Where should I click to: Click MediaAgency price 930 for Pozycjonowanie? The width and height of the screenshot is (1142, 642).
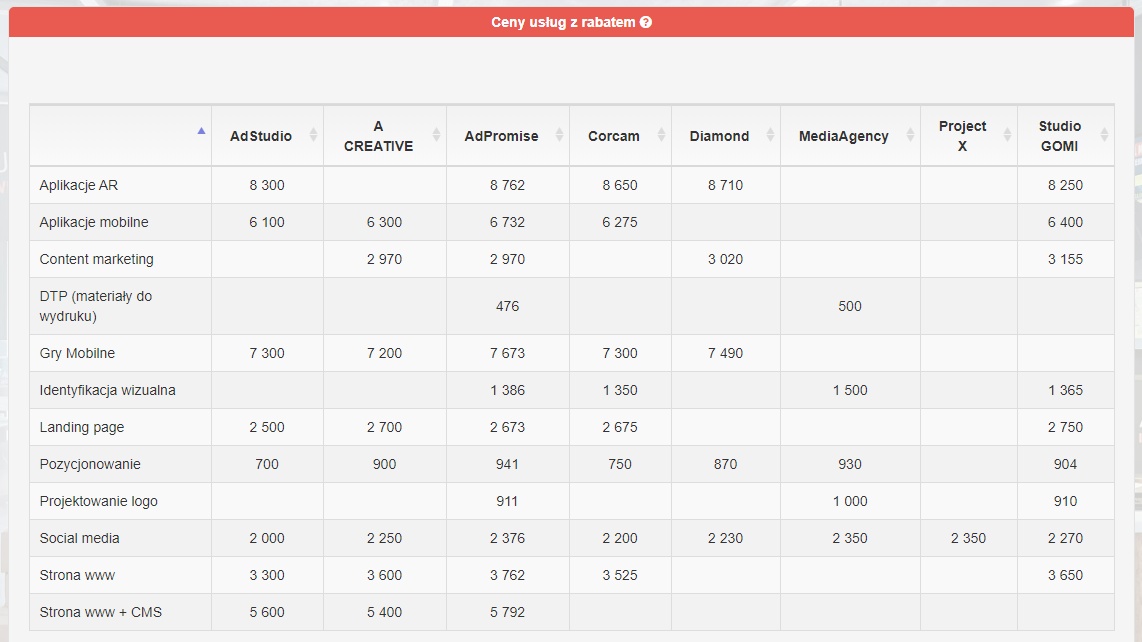849,464
